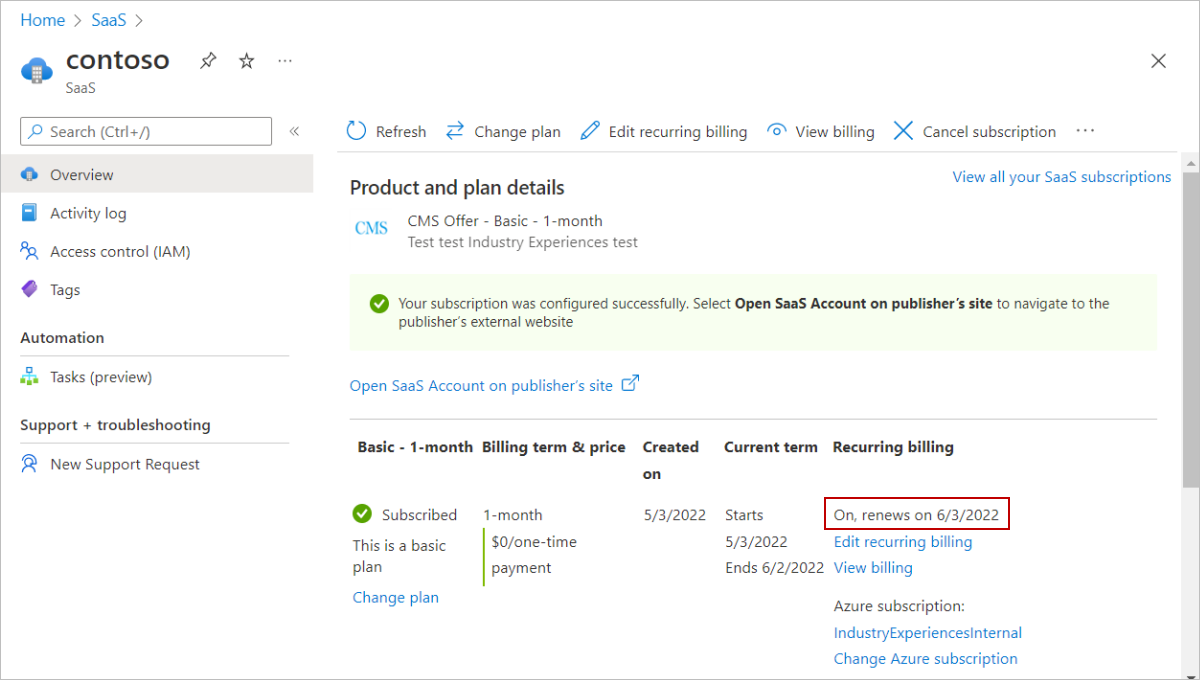
Task: Select View billing in the toolbar
Action: point(820,131)
